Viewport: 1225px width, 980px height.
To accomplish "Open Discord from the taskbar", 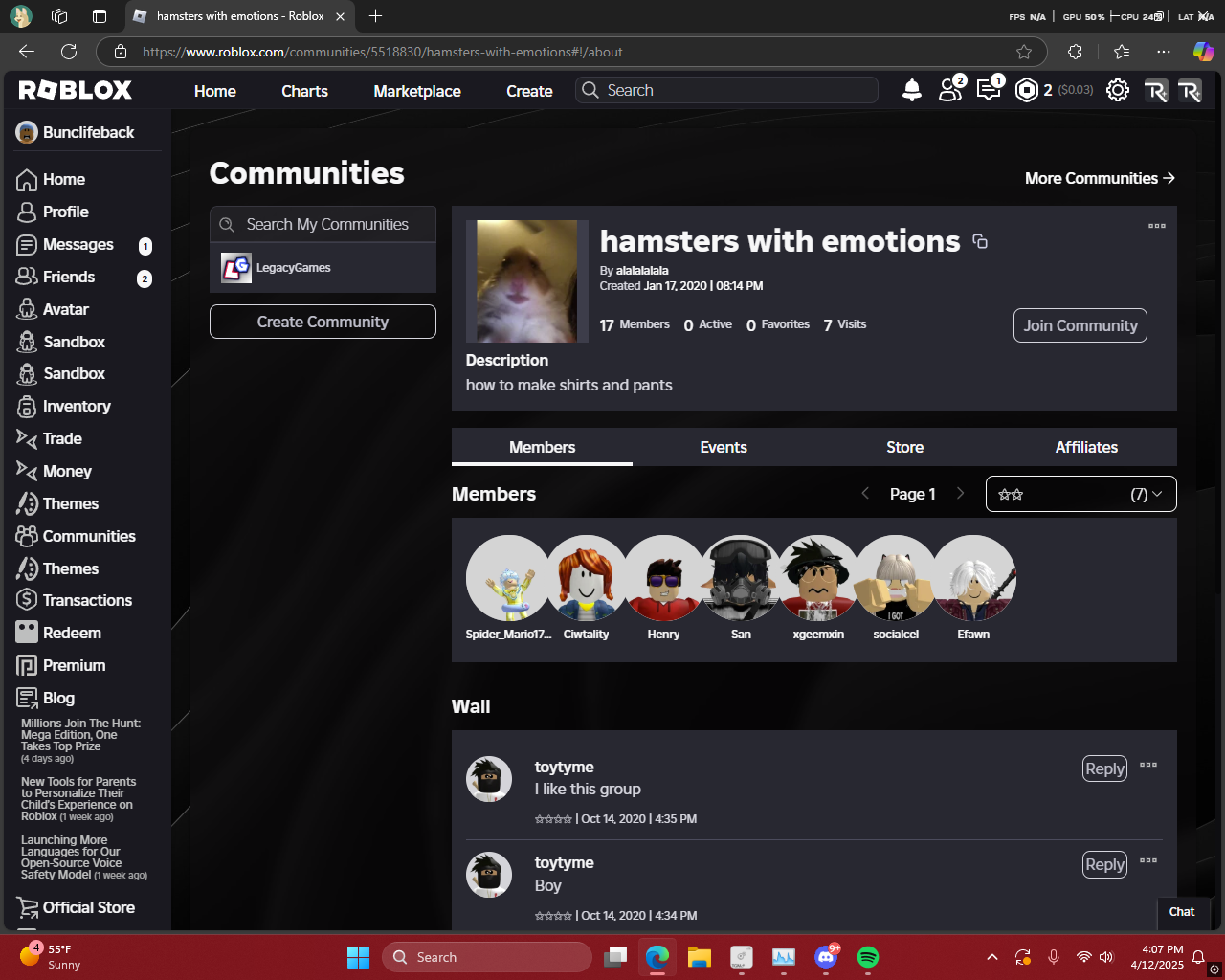I will coord(826,957).
